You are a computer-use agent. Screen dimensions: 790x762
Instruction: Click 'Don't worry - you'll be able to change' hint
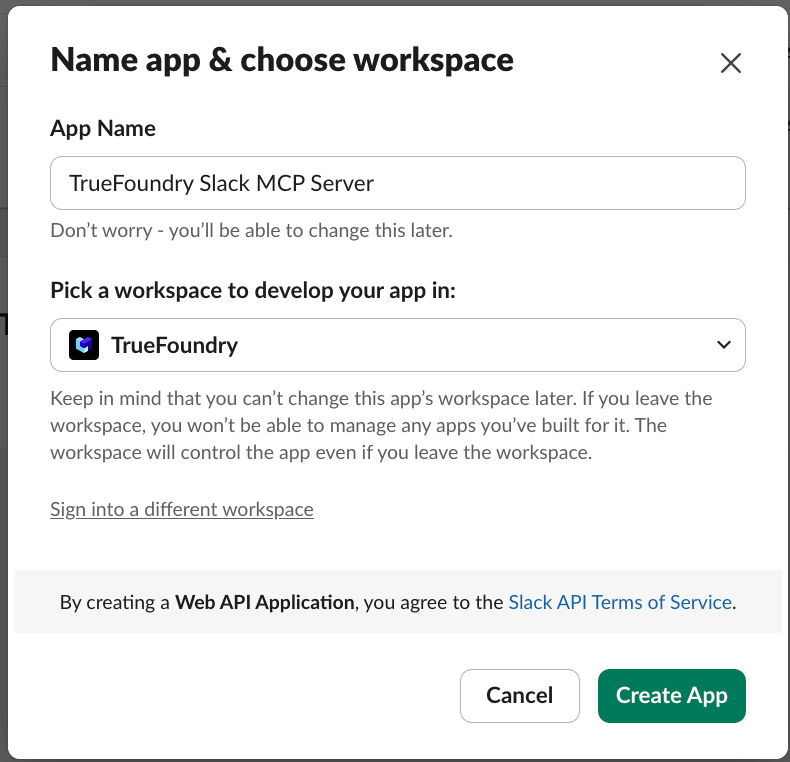[251, 231]
